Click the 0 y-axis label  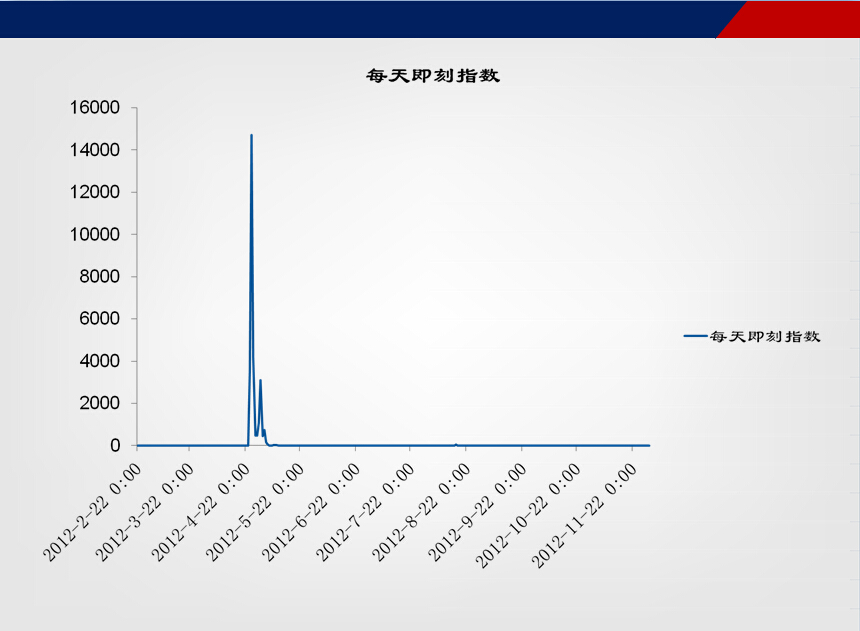coord(115,445)
